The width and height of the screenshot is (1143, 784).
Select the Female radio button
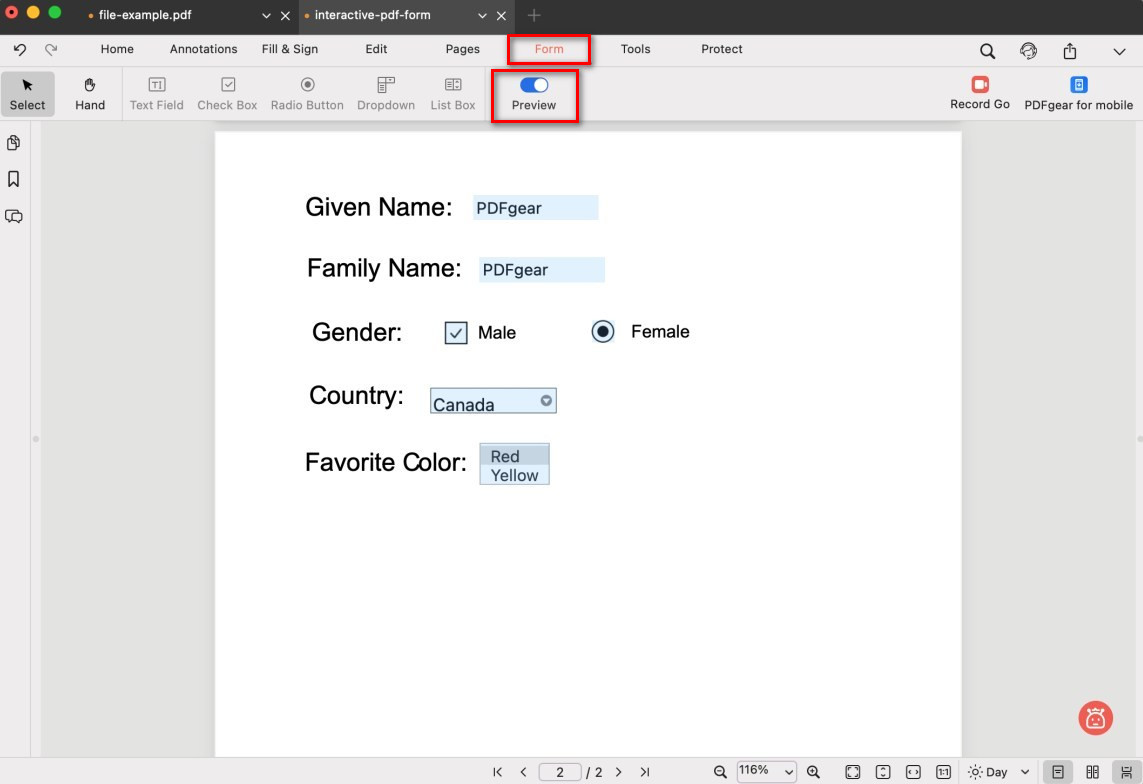[603, 332]
